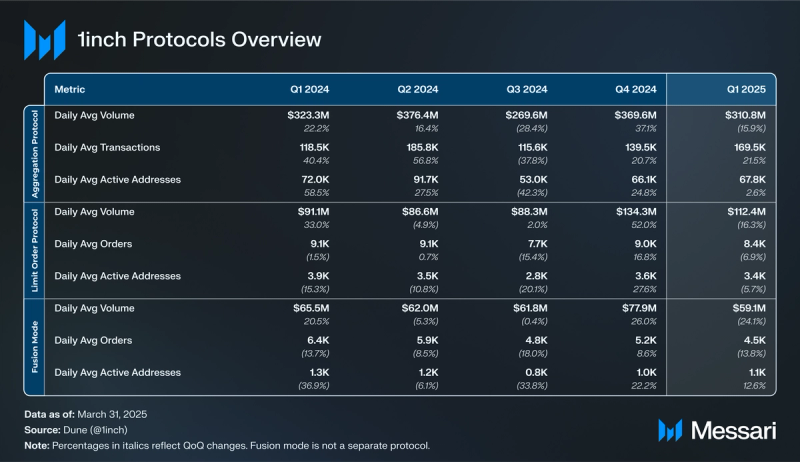Click the Messari logo icon beside the title
The height and width of the screenshot is (462, 800).
pos(45,40)
